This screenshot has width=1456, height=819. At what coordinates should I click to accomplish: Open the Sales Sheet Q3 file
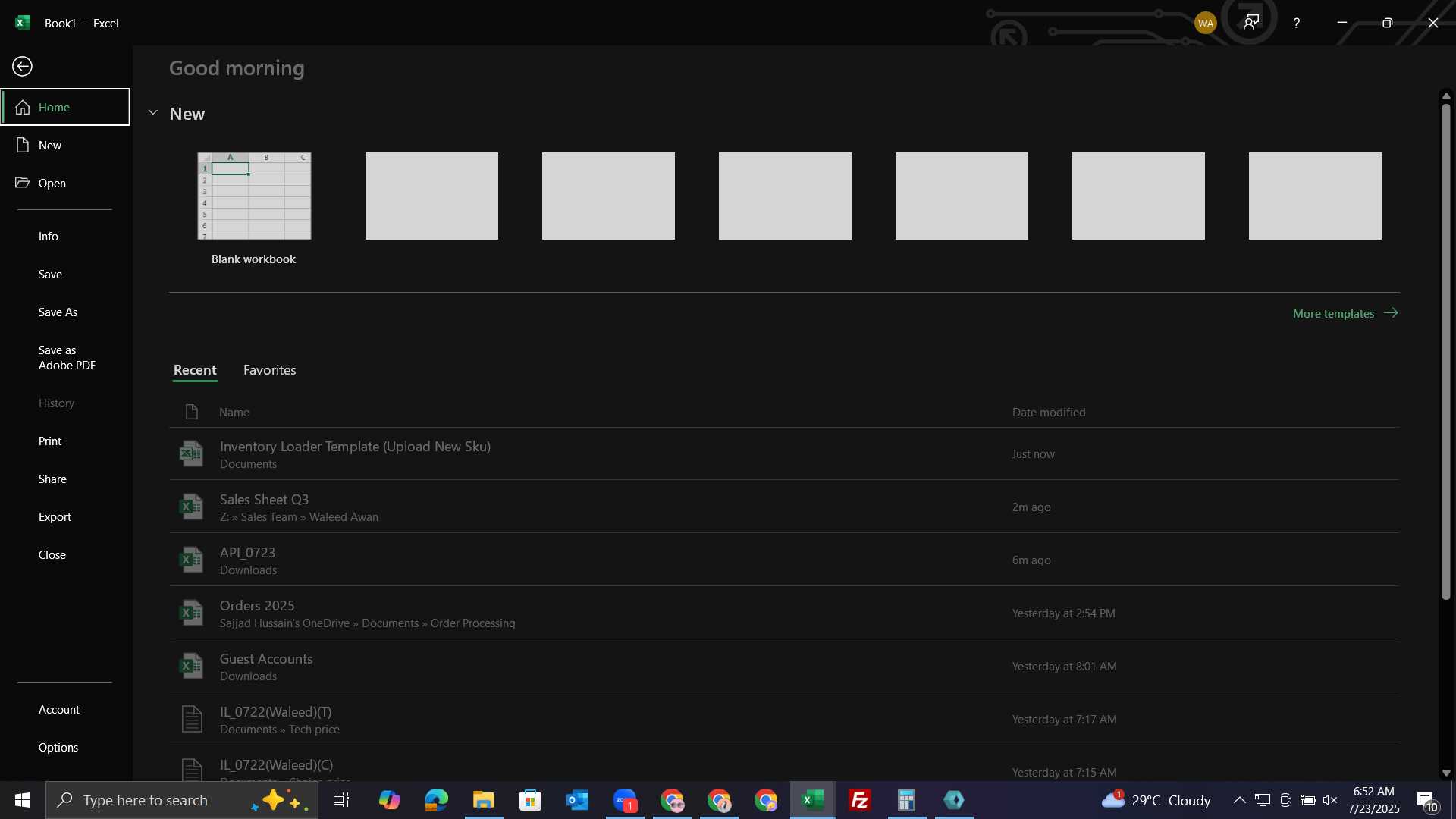[784, 507]
